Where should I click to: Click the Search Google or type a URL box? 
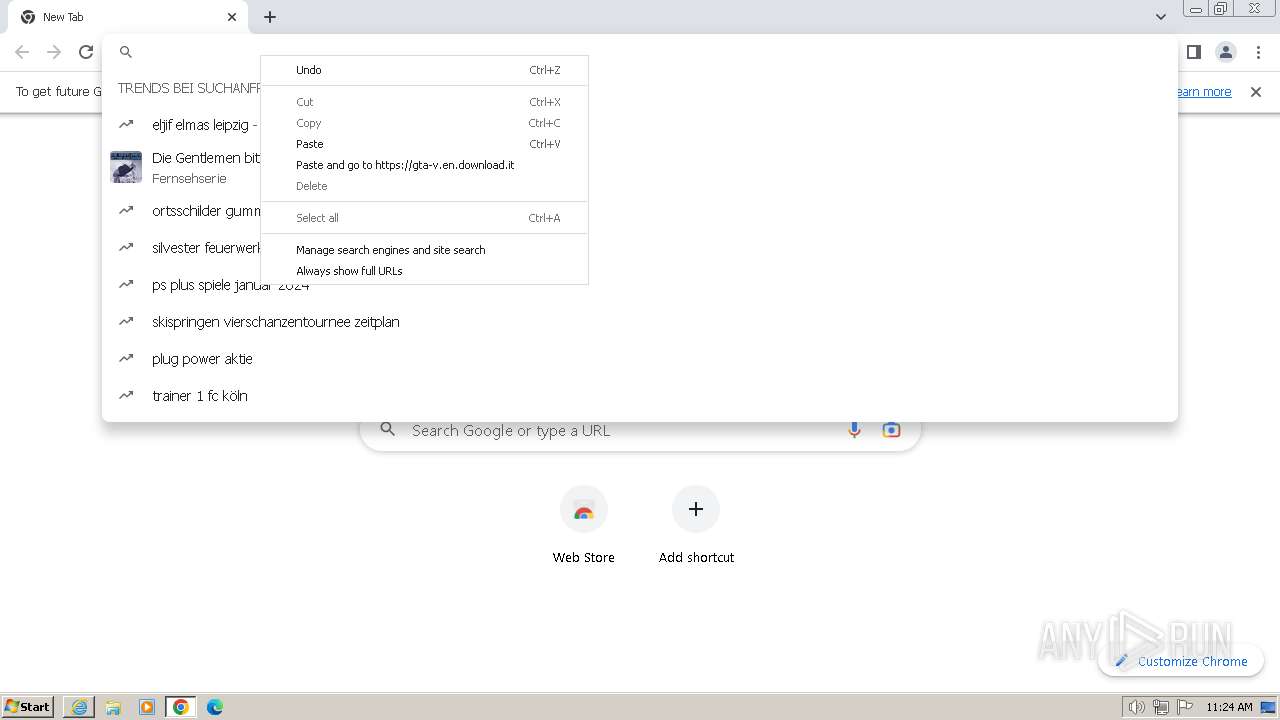[640, 430]
